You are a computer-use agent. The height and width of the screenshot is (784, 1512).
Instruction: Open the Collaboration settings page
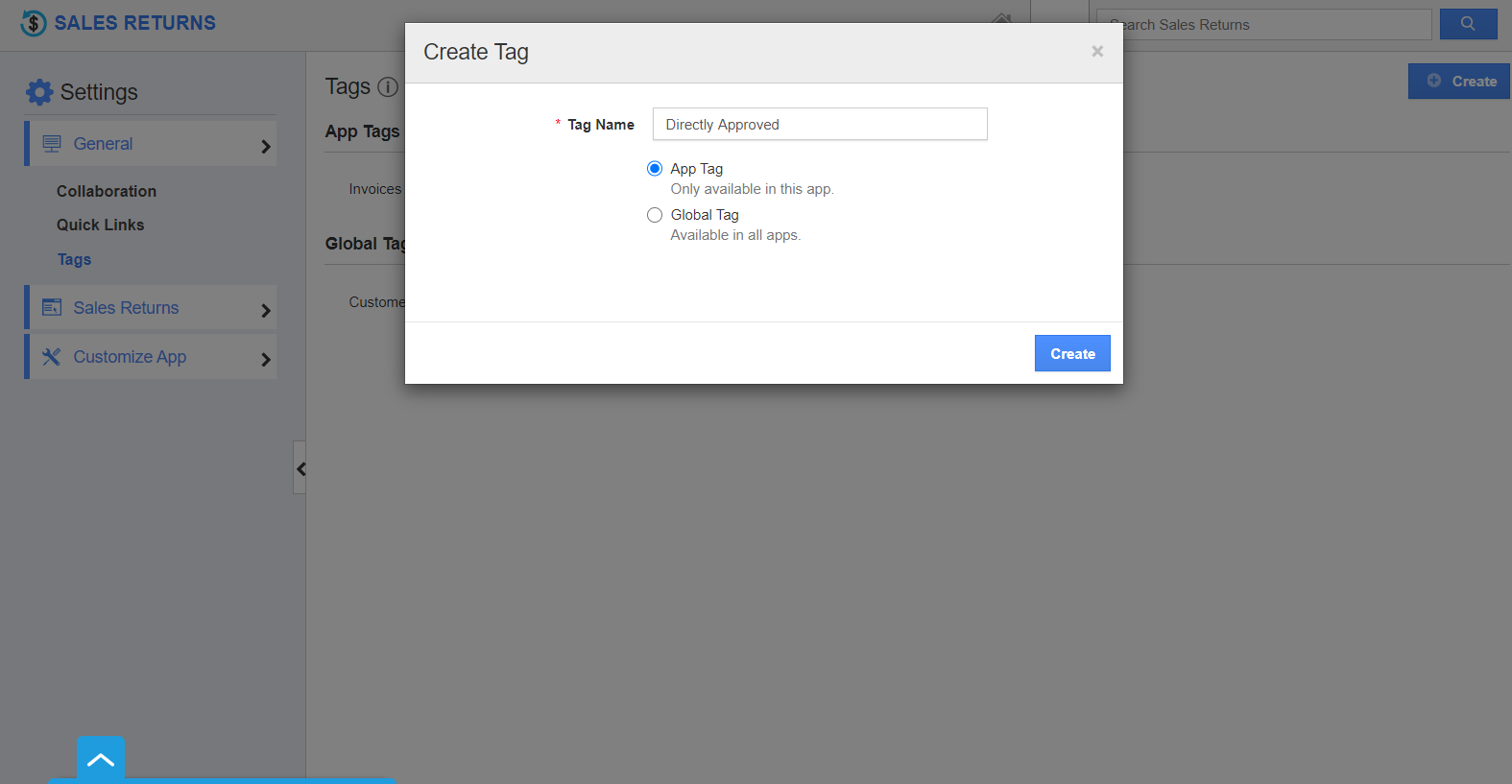[x=106, y=191]
